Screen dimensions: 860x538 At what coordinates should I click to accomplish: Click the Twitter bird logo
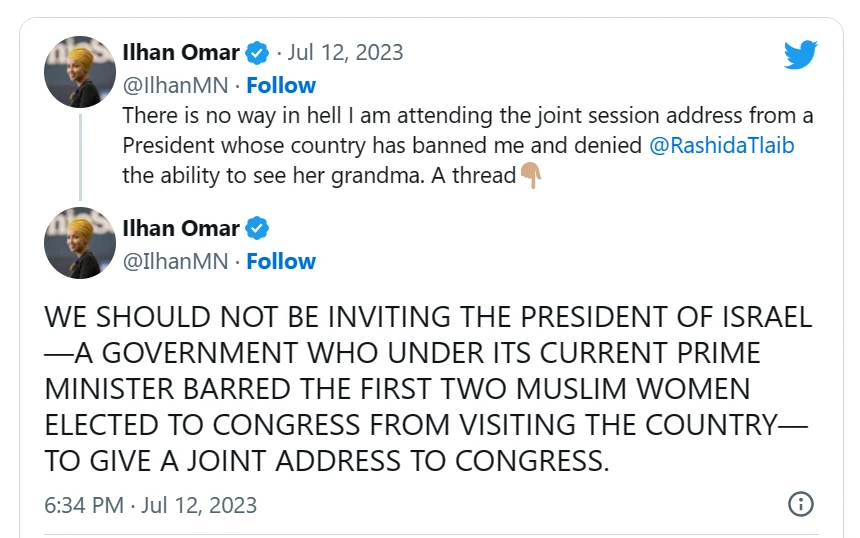pyautogui.click(x=800, y=54)
